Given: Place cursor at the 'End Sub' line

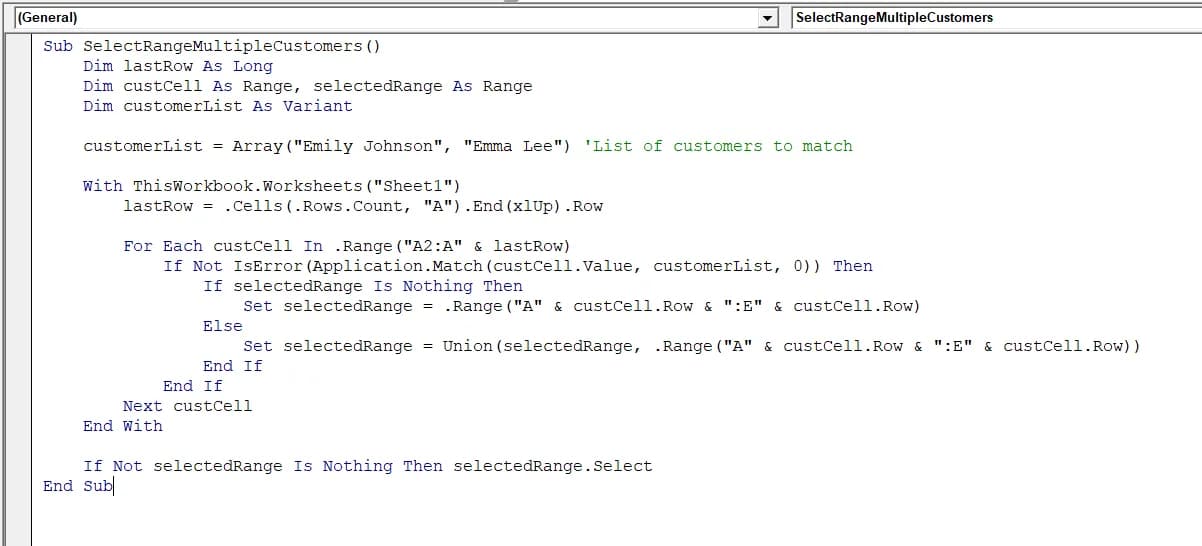Looking at the screenshot, I should click(x=78, y=486).
